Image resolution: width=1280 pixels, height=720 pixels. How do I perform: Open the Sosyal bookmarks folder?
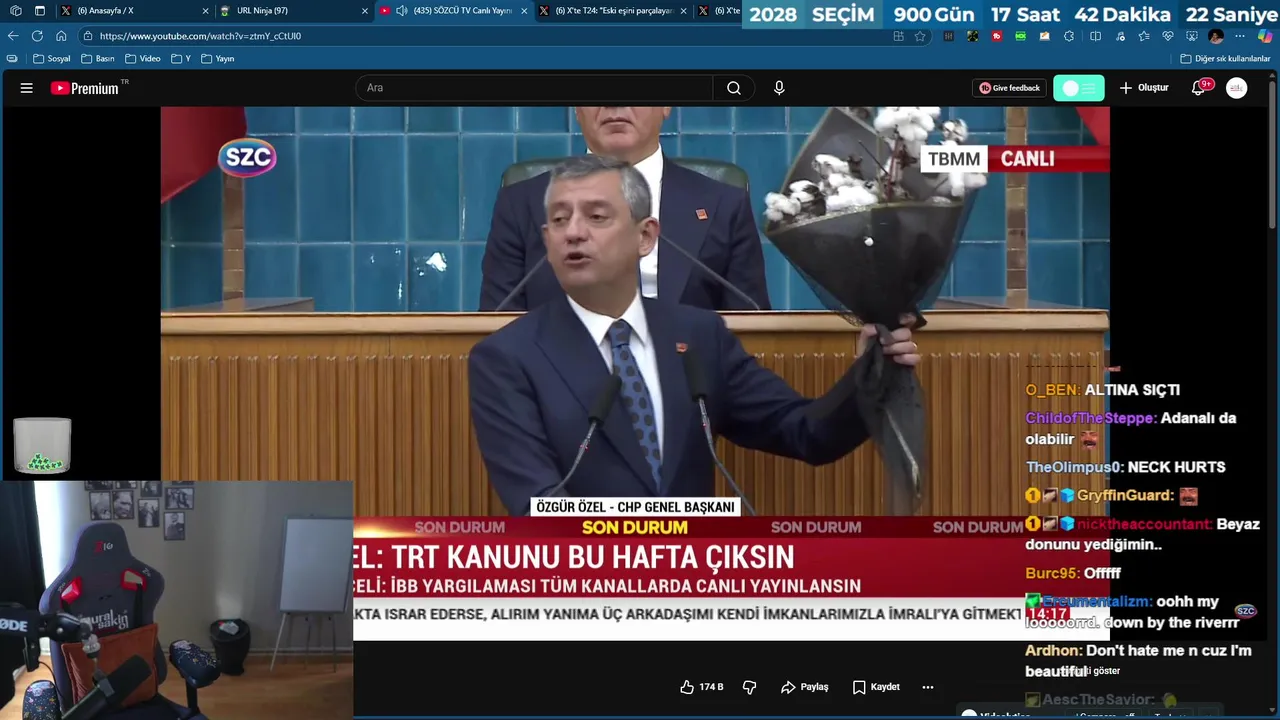pyautogui.click(x=52, y=59)
